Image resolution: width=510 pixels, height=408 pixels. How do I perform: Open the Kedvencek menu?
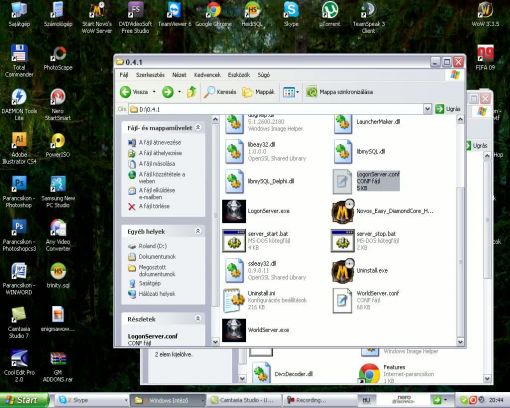pyautogui.click(x=207, y=75)
